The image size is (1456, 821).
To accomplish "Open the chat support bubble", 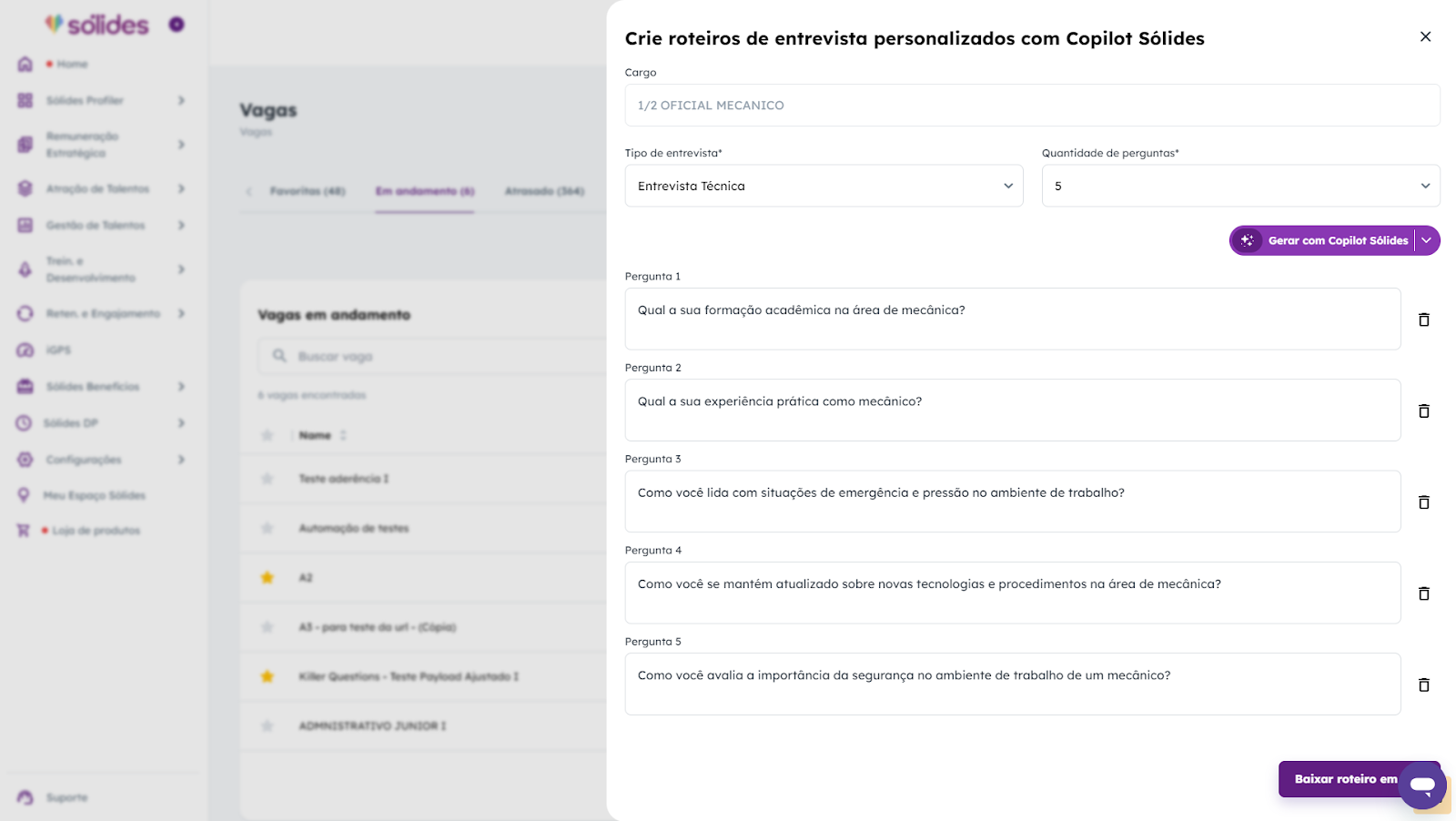I will point(1422,785).
